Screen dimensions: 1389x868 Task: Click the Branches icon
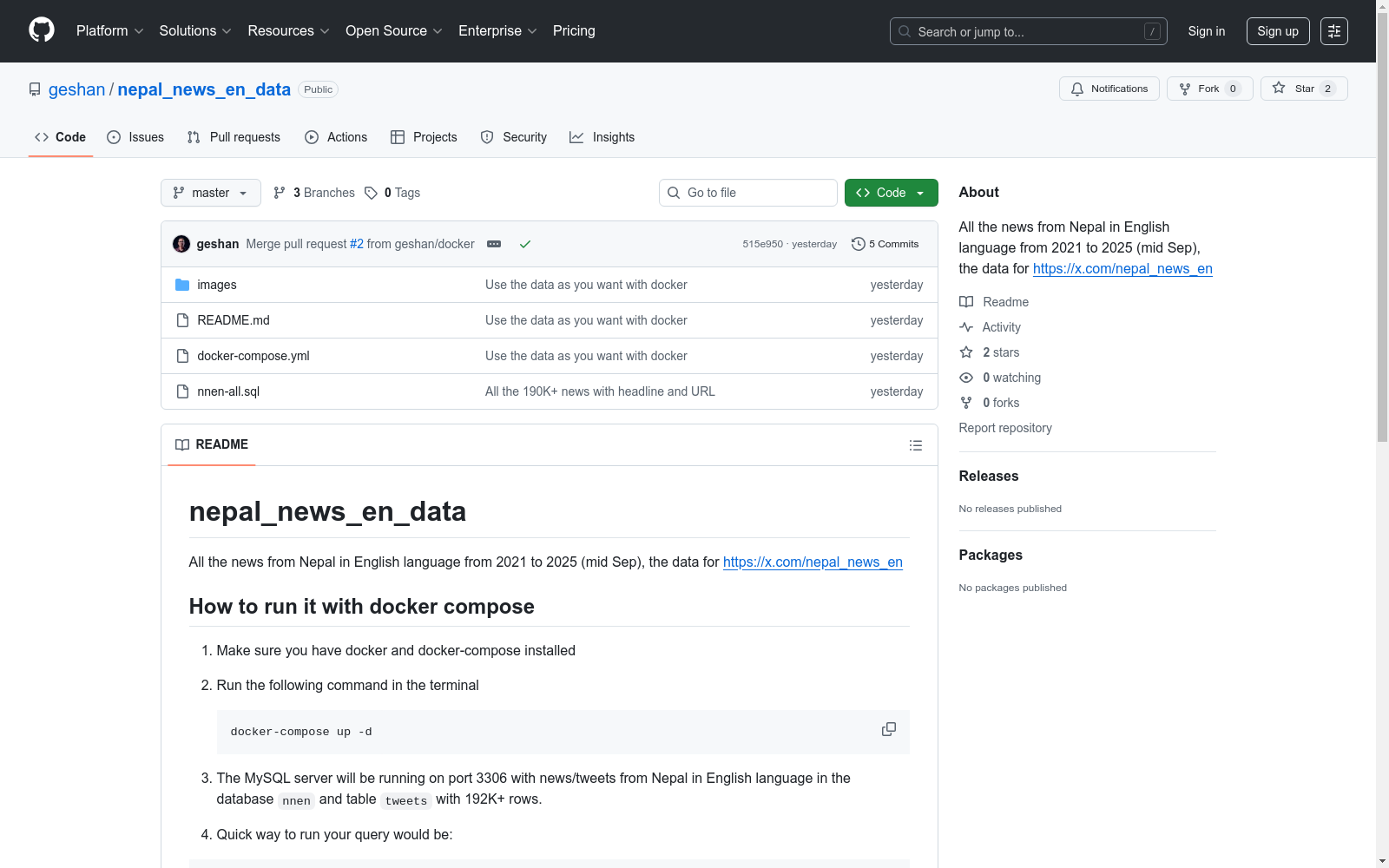coord(280,193)
